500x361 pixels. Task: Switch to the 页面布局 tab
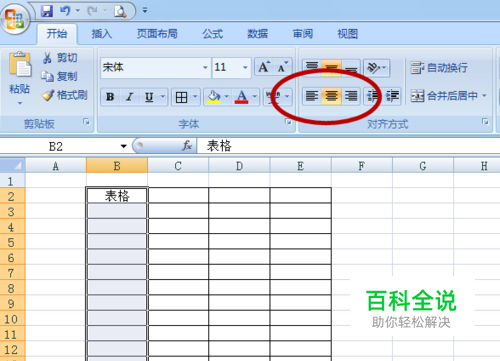[157, 34]
